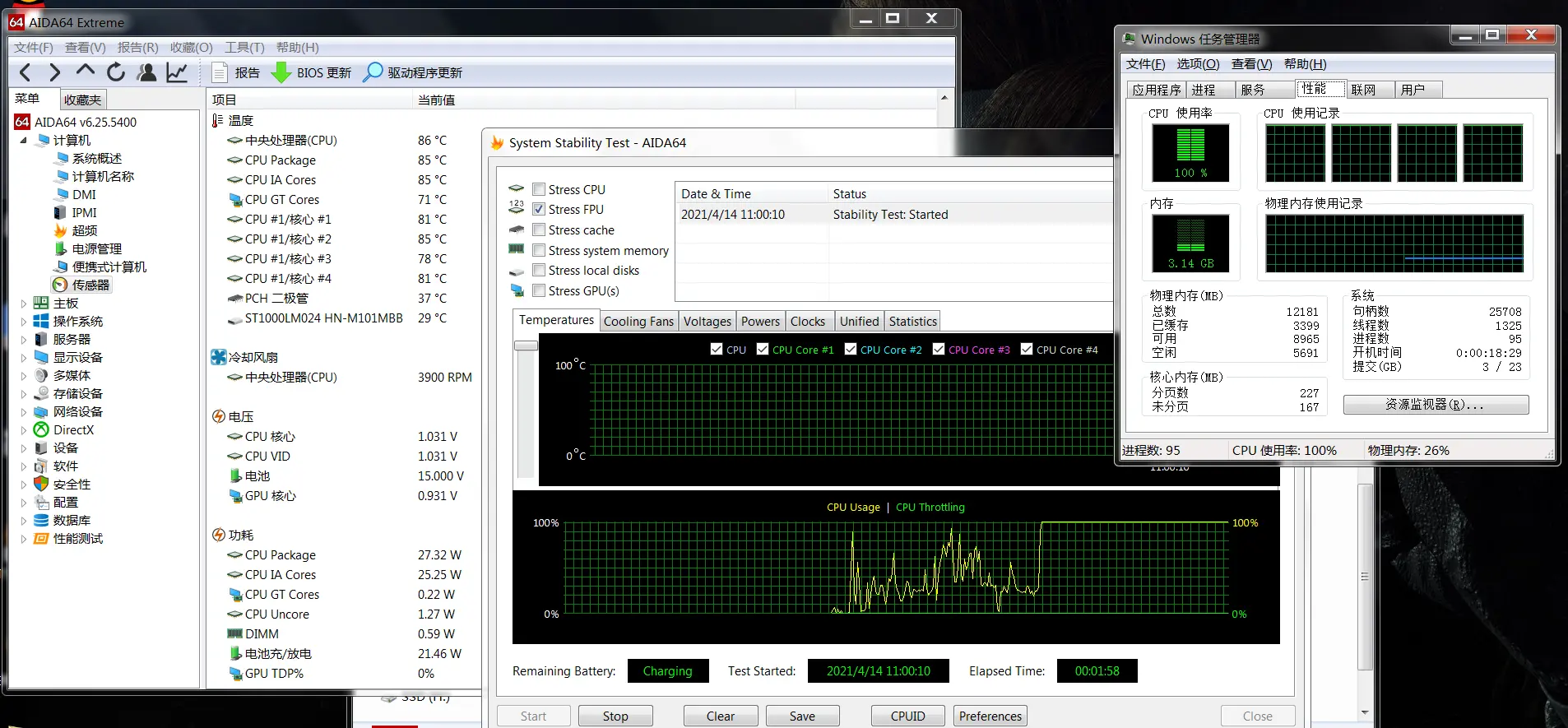
Task: Click the Clear button
Action: (x=721, y=716)
